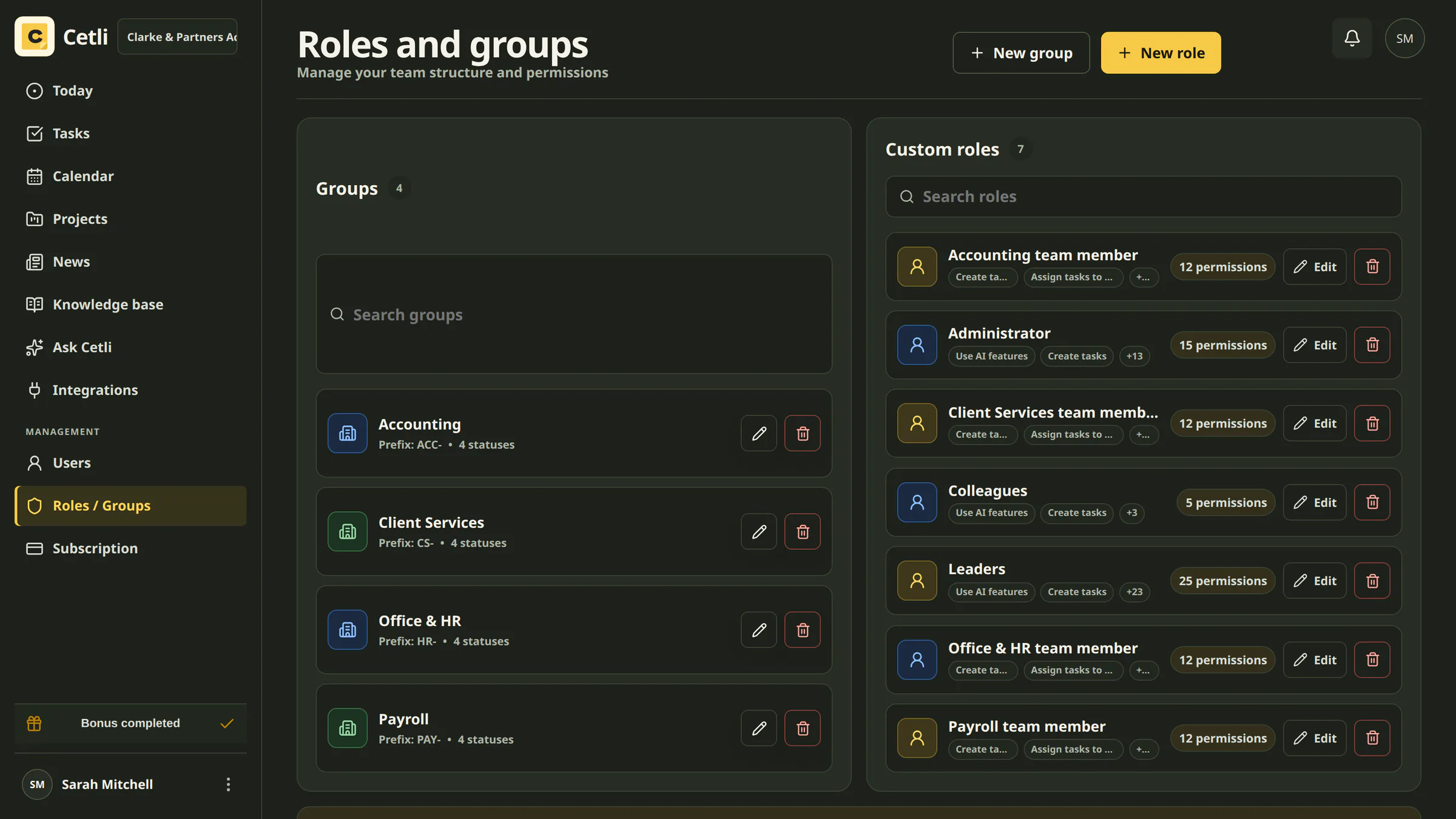
Task: Open Sarah Mitchell's three-dot menu
Action: tap(228, 784)
